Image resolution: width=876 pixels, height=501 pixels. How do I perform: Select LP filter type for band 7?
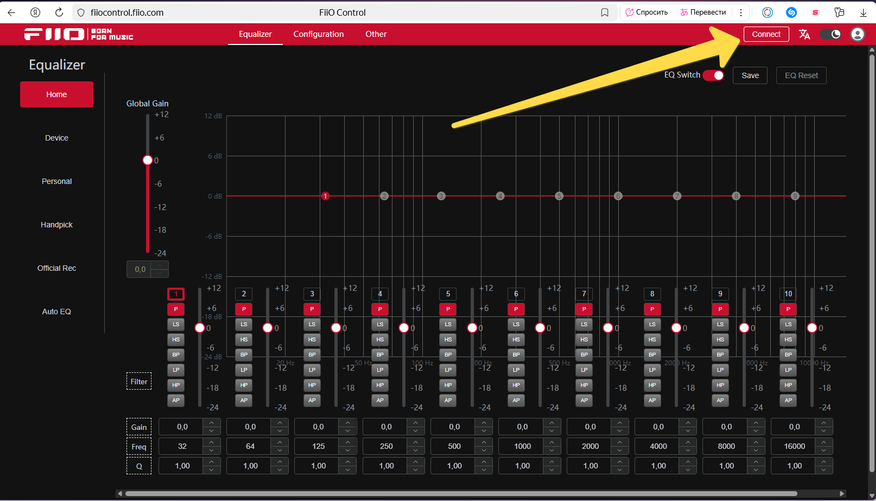[584, 370]
